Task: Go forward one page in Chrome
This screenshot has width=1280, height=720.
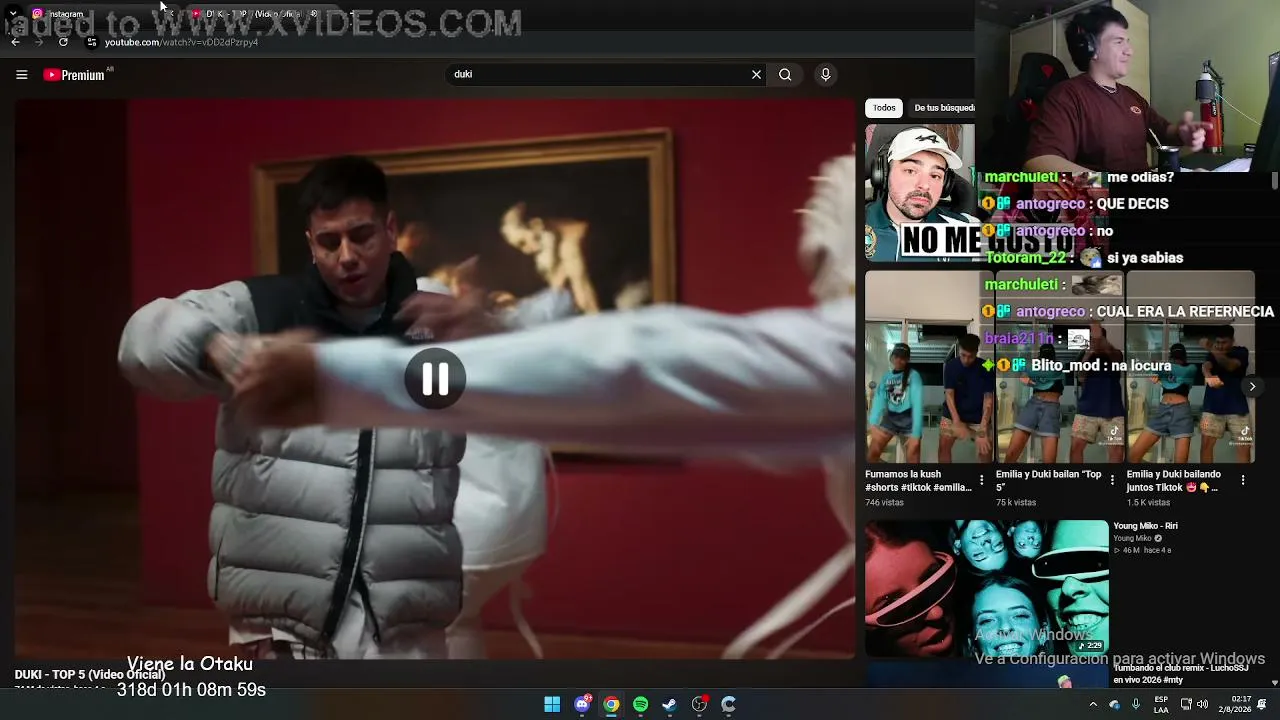Action: 39,42
